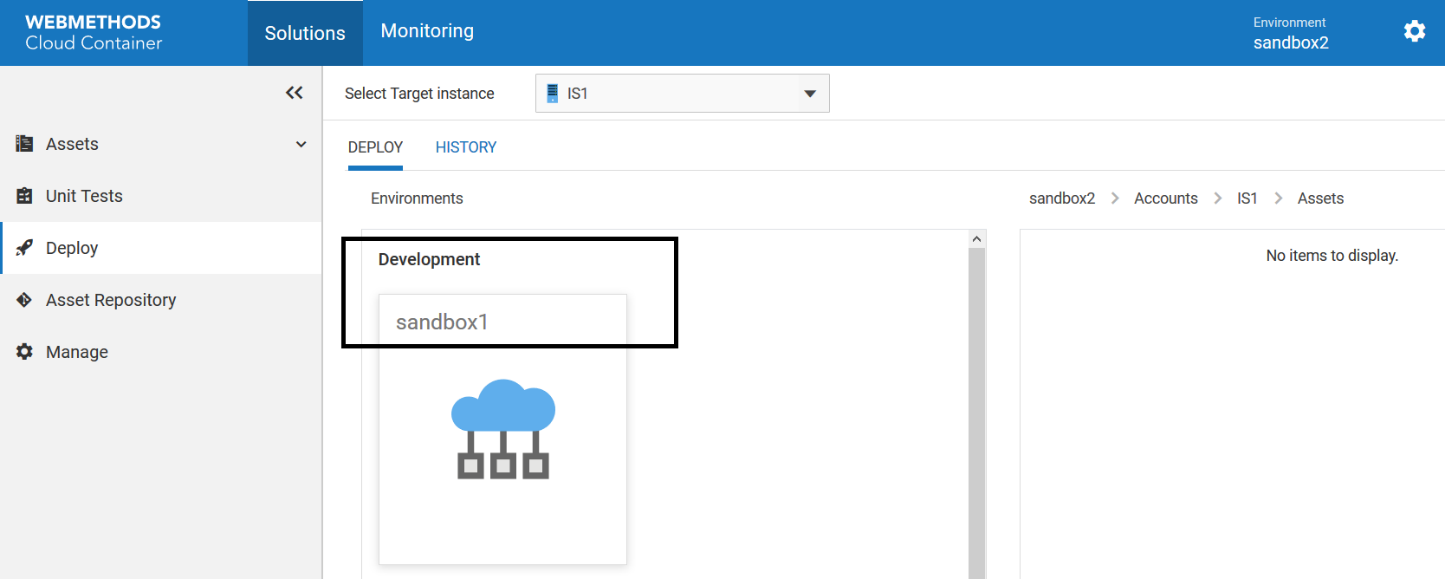1445x579 pixels.
Task: Open the settings gear icon
Action: 1414,32
